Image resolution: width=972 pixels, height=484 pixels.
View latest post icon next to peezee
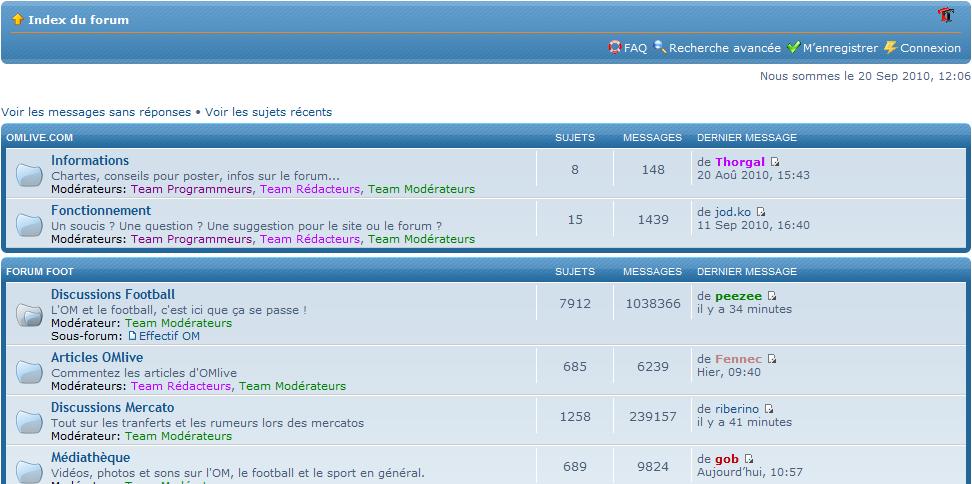tap(772, 296)
